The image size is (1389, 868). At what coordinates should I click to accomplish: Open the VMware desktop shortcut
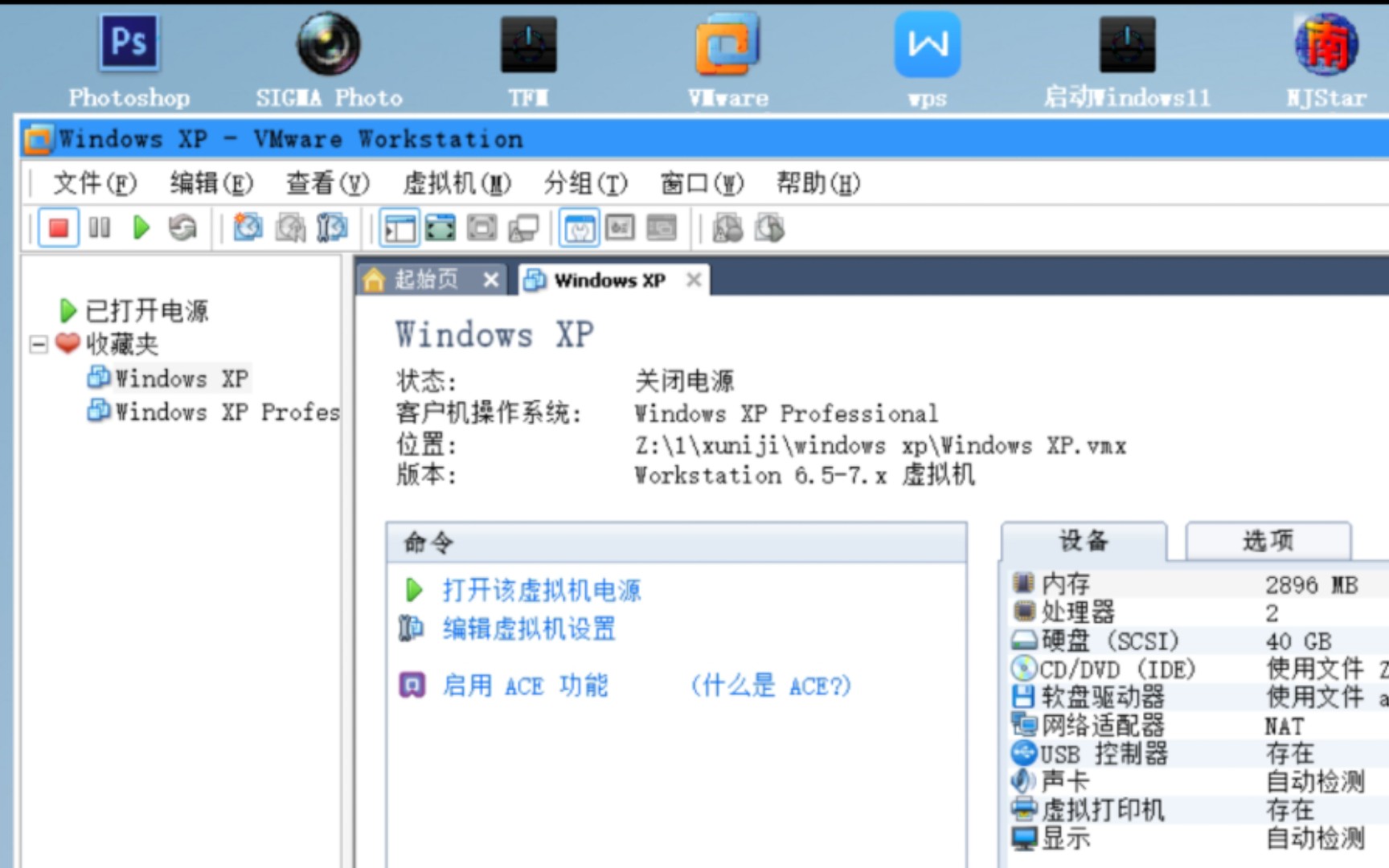(728, 61)
